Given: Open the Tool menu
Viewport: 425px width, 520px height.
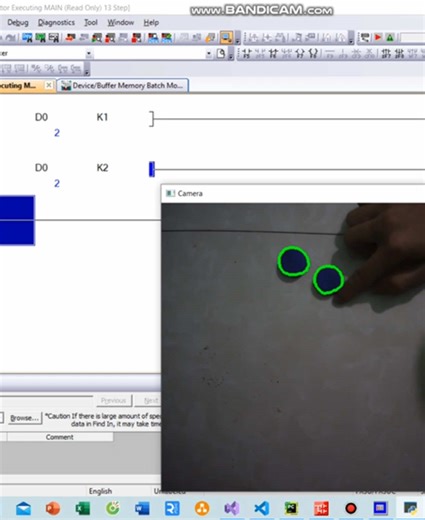Looking at the screenshot, I should [x=91, y=23].
